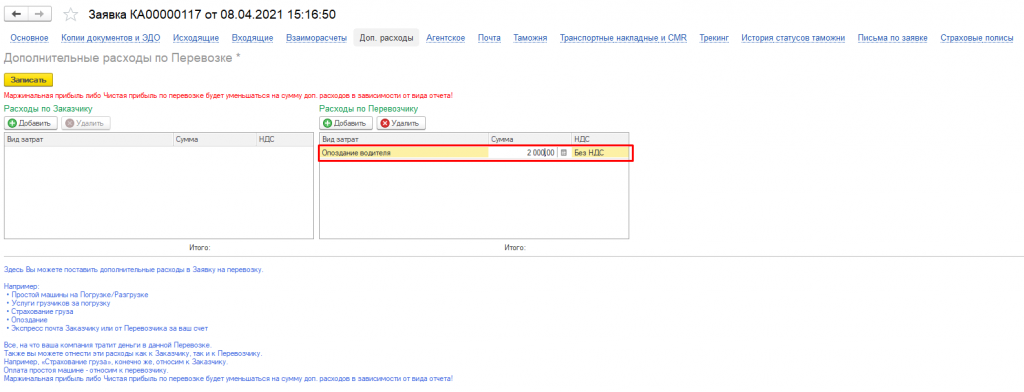Open the Агентское tab
The width and height of the screenshot is (1024, 392).
[x=445, y=38]
